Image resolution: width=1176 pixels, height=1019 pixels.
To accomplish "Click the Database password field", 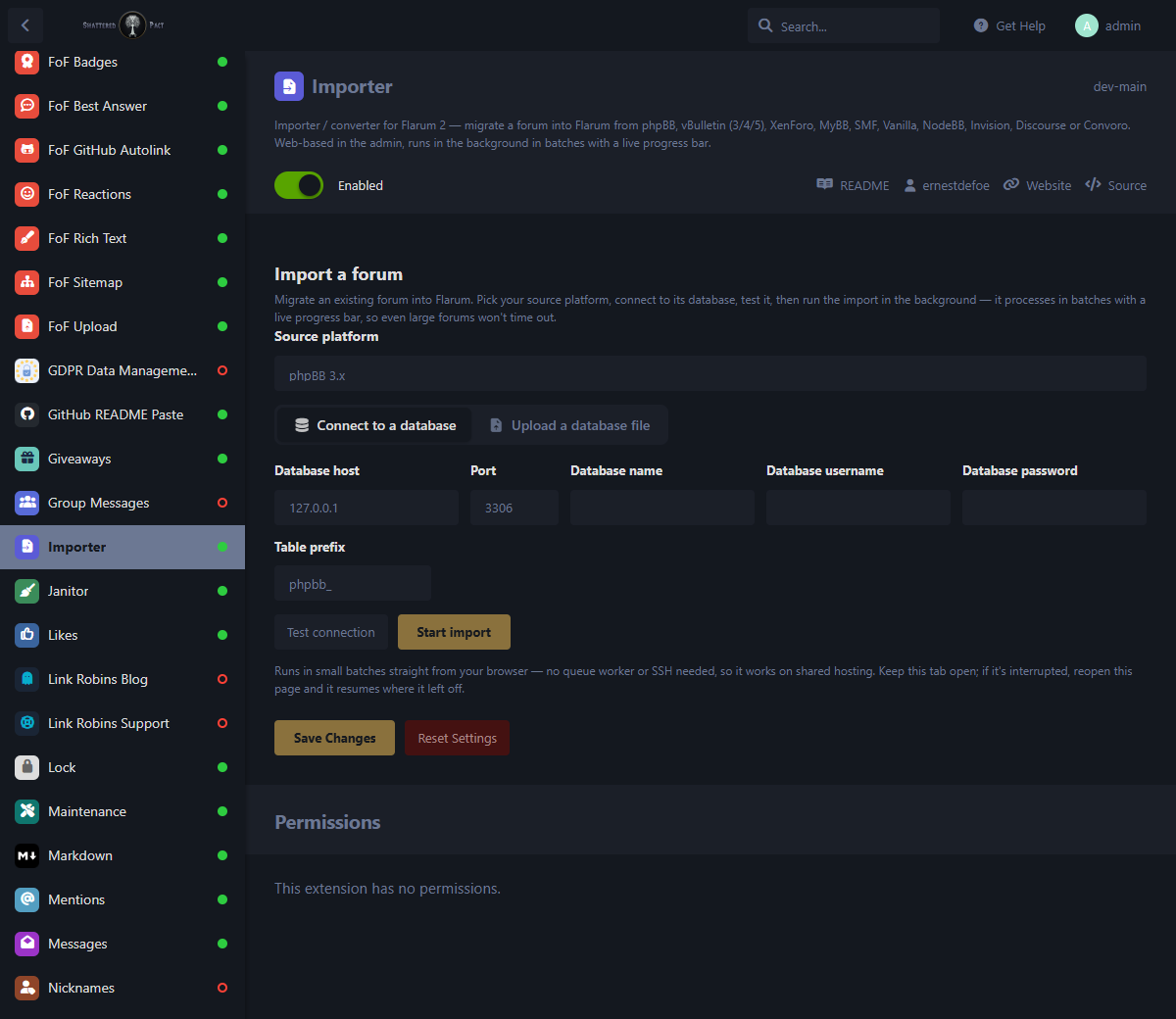I will coord(1054,508).
